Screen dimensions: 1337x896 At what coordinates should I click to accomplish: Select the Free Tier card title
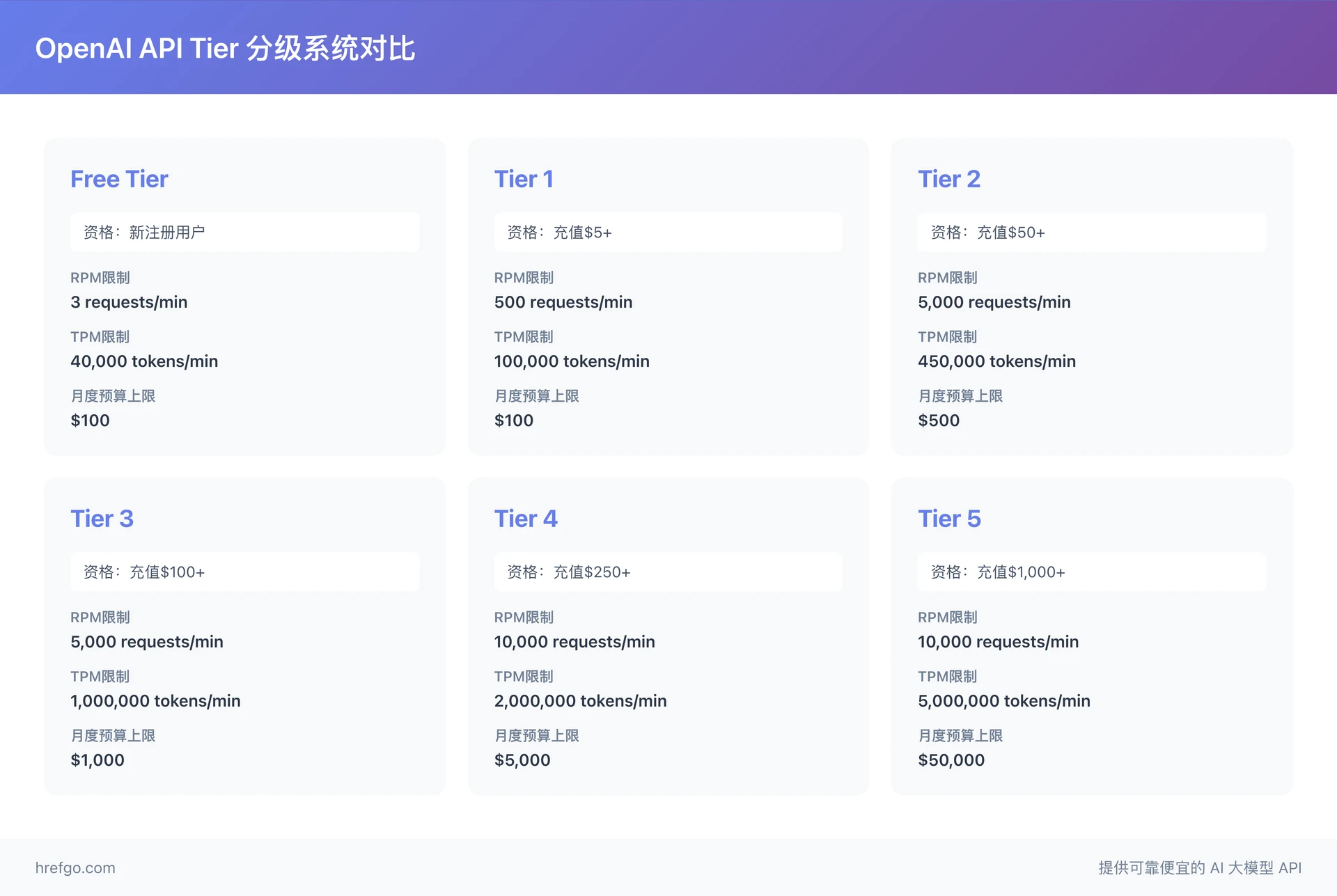coord(118,178)
